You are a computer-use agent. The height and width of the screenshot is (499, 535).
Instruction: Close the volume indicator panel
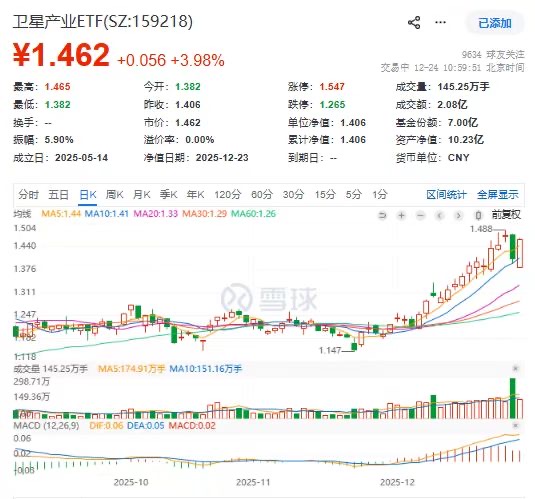pos(516,369)
